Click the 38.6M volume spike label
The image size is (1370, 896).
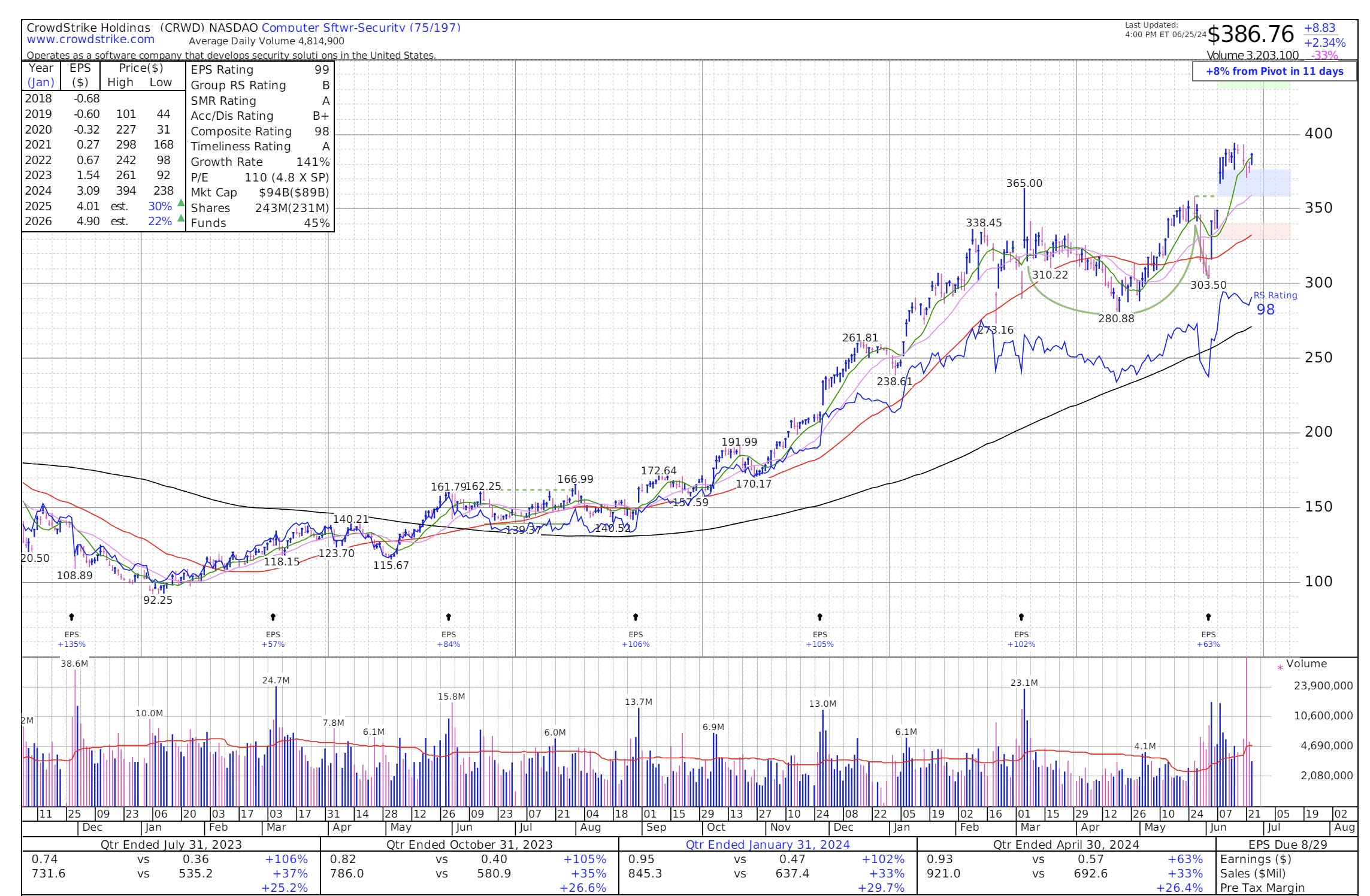coord(74,663)
